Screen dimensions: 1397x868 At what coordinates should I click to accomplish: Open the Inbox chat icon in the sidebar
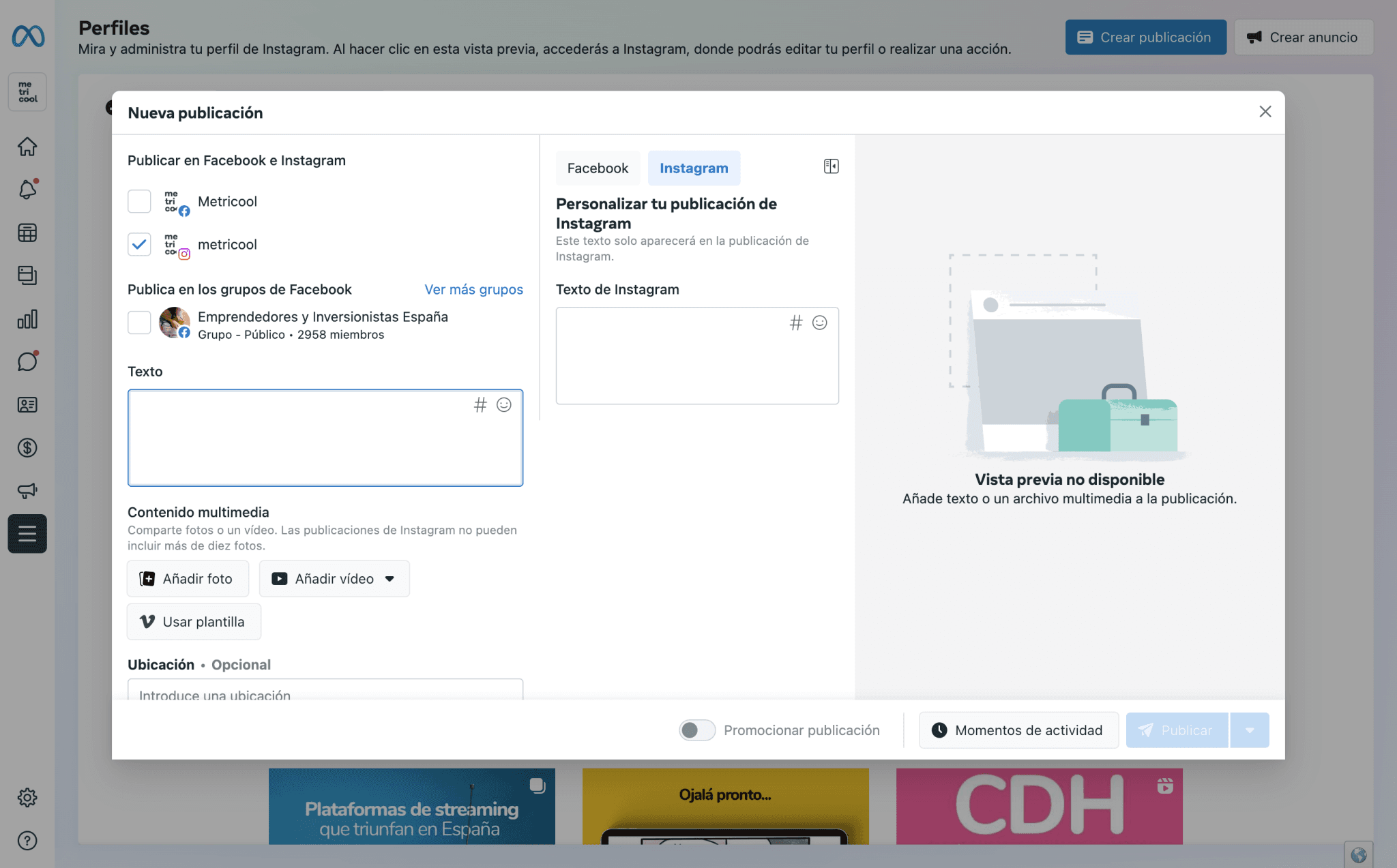[27, 361]
